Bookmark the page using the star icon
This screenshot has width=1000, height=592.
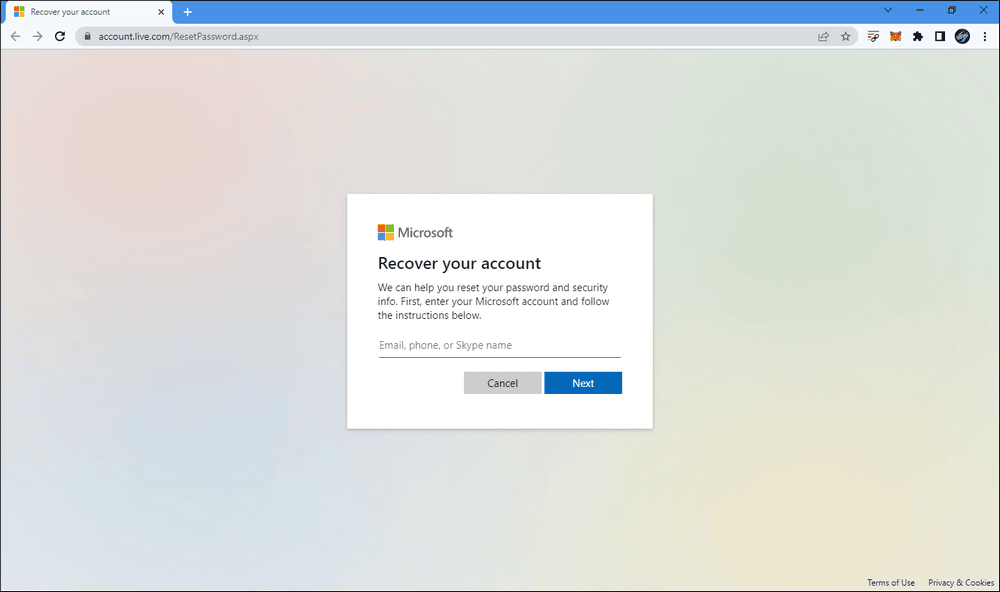pos(846,36)
